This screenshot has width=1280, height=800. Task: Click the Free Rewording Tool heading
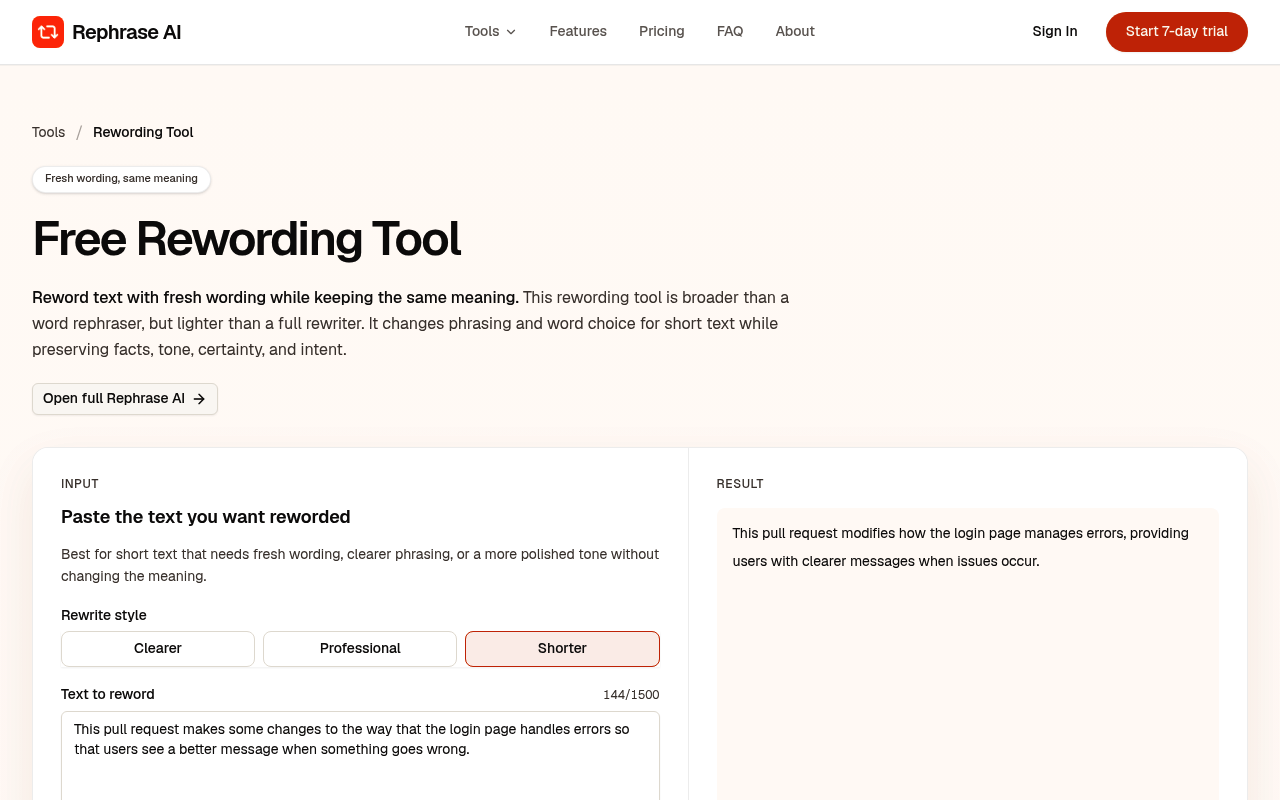pyautogui.click(x=246, y=239)
